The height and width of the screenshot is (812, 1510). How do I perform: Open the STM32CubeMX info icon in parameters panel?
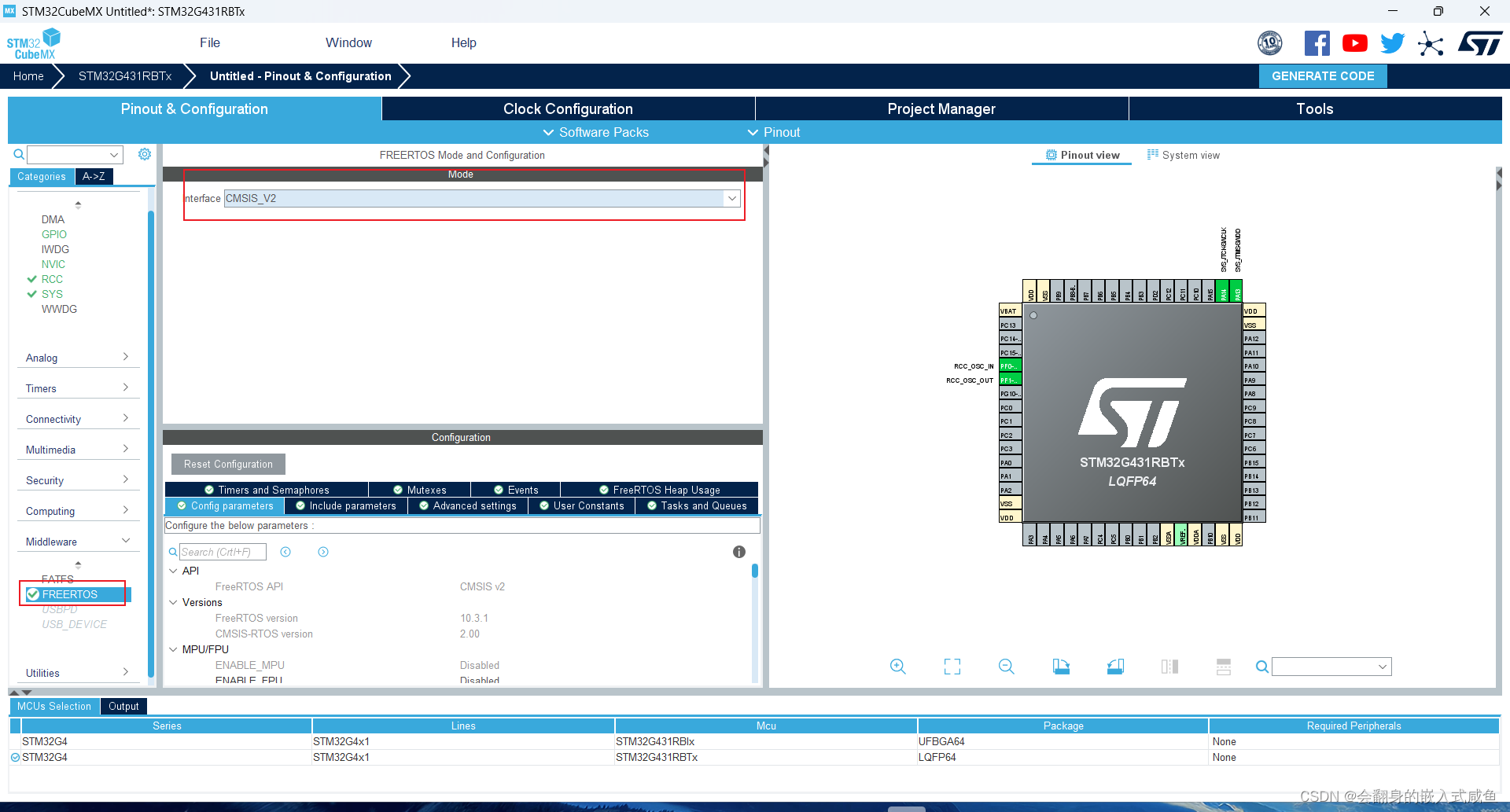[738, 552]
